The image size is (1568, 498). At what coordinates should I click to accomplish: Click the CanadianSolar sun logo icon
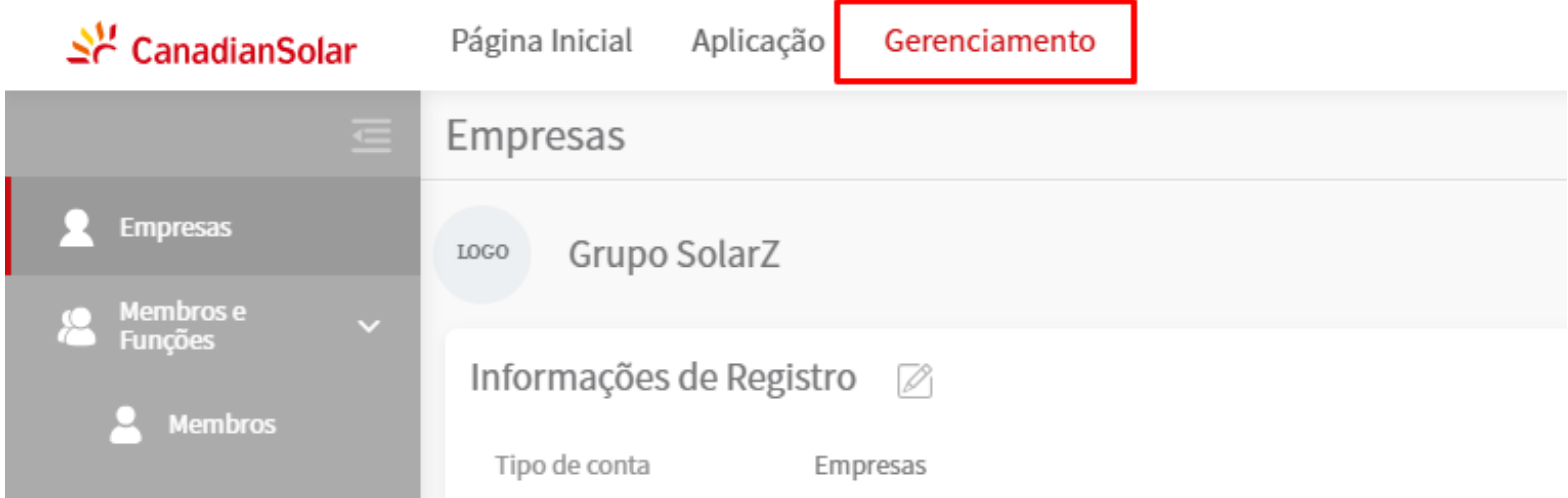[92, 45]
